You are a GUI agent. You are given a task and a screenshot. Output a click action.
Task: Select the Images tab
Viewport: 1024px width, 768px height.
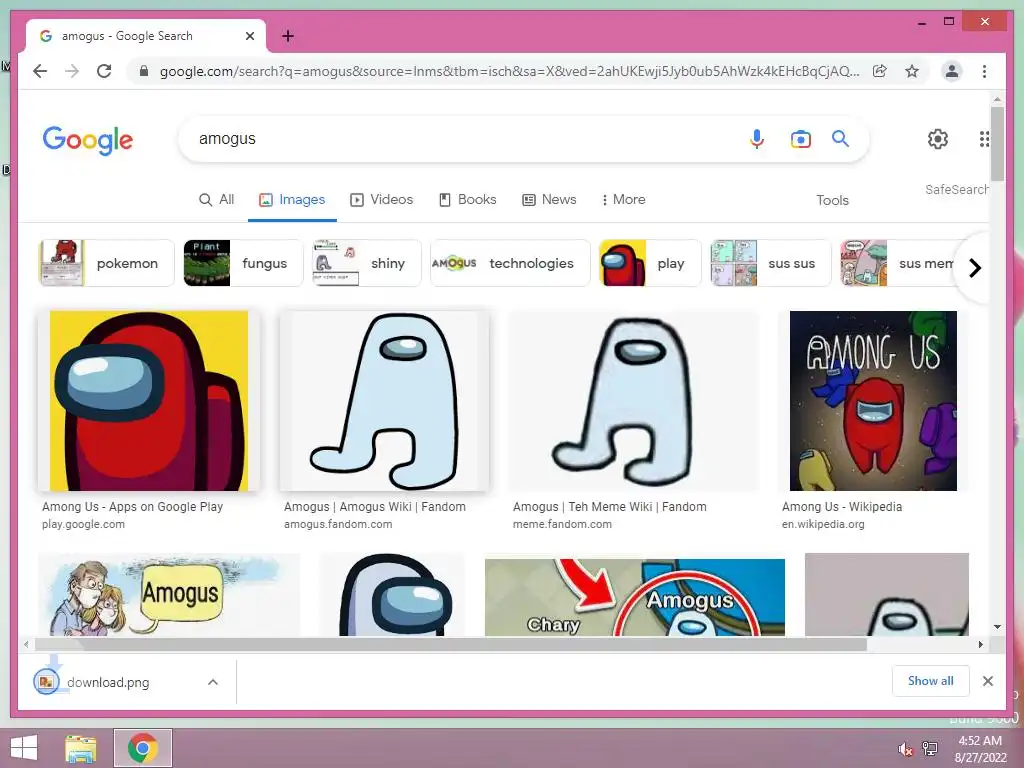pos(292,200)
